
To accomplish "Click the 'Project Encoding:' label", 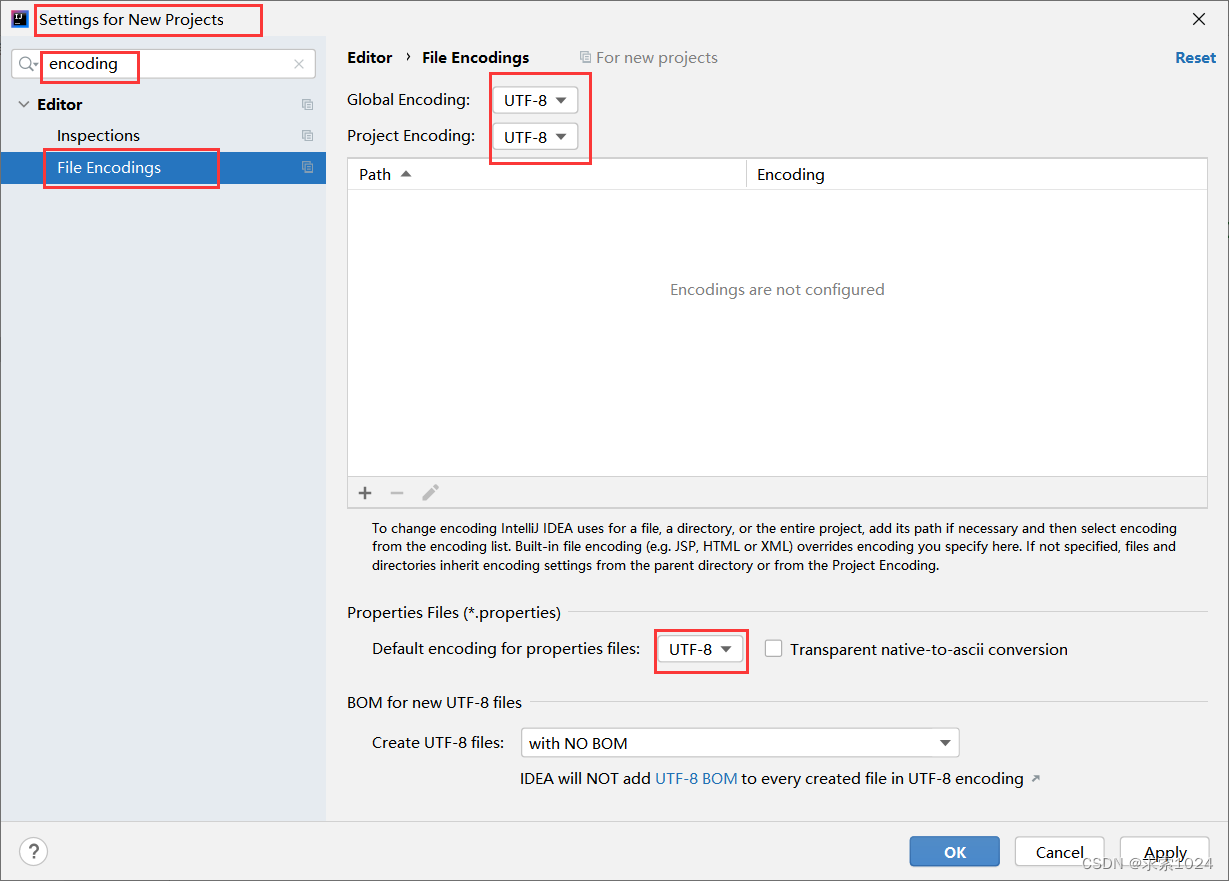I will point(411,136).
